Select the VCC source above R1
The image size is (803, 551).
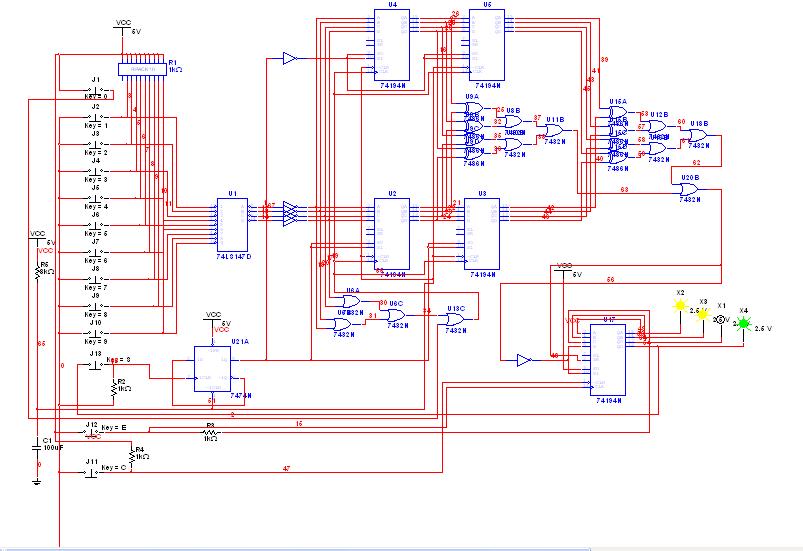pos(122,27)
